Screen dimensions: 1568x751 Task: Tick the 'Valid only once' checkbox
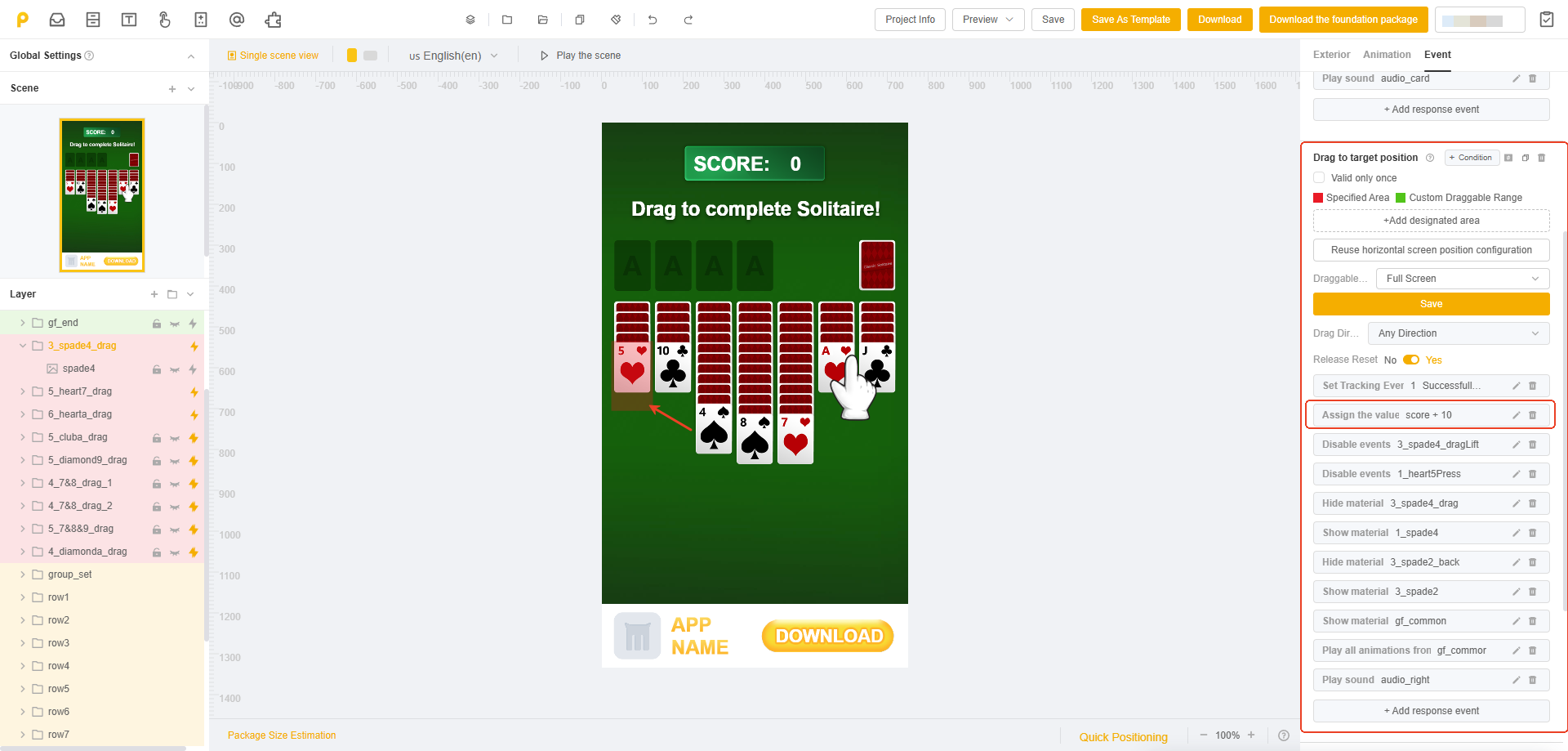pos(1319,177)
